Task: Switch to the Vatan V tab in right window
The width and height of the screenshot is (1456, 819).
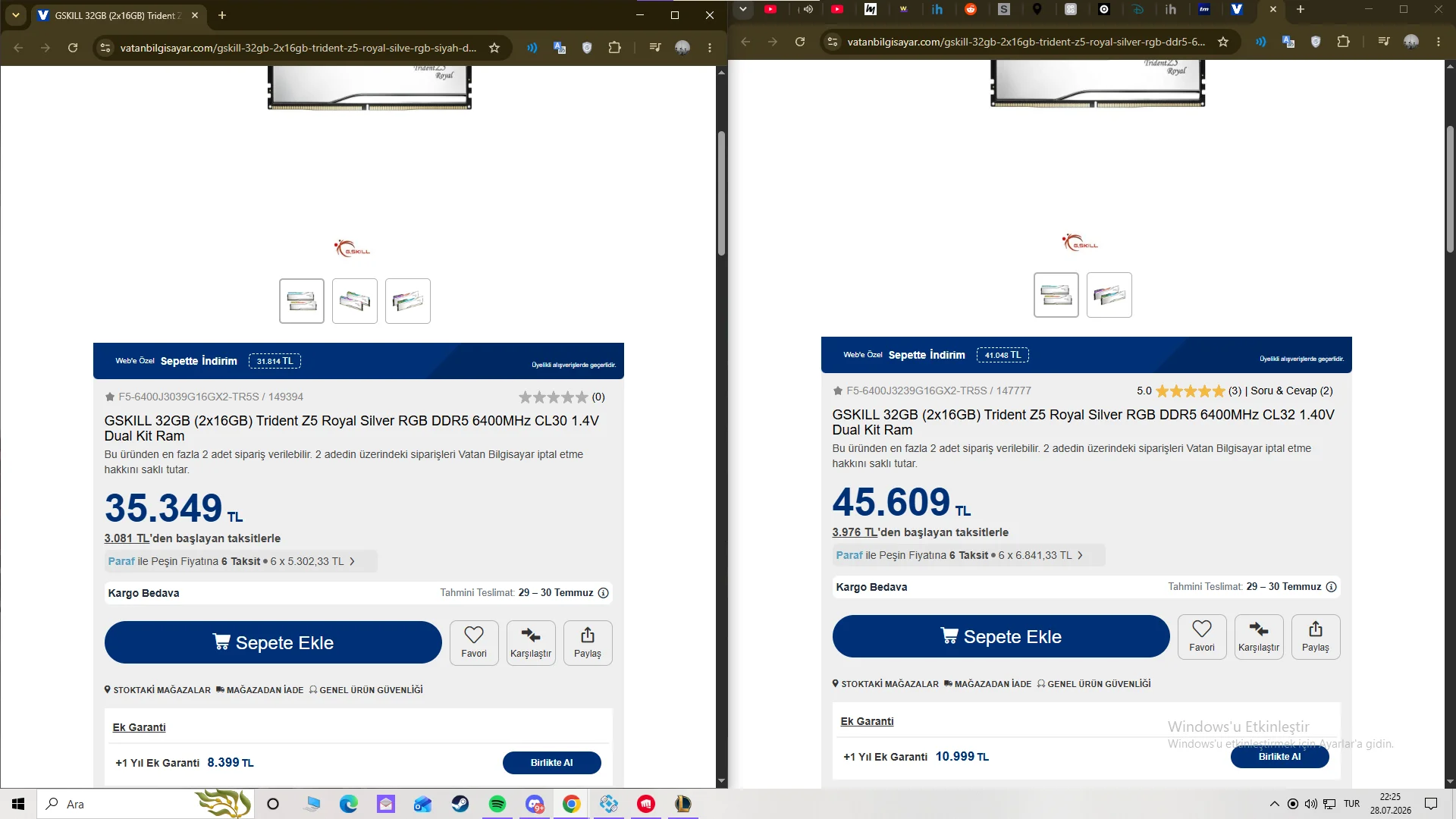Action: point(1237,9)
